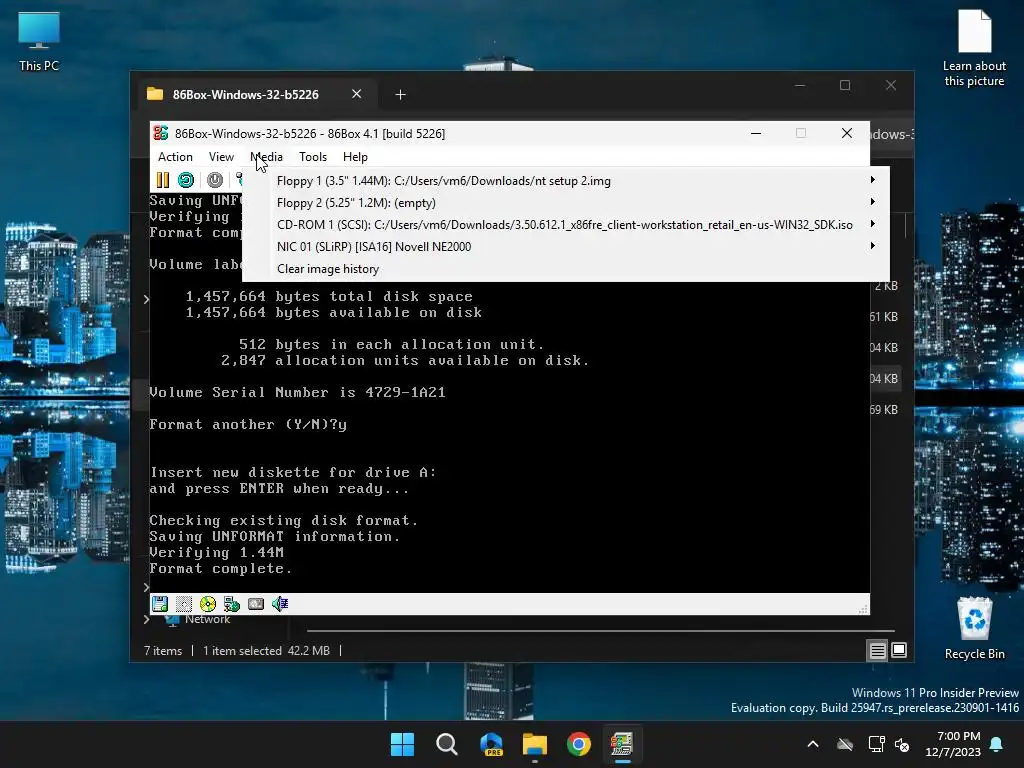Select Floppy 2 (empty) menu entry
Image resolution: width=1024 pixels, height=768 pixels.
pos(566,202)
